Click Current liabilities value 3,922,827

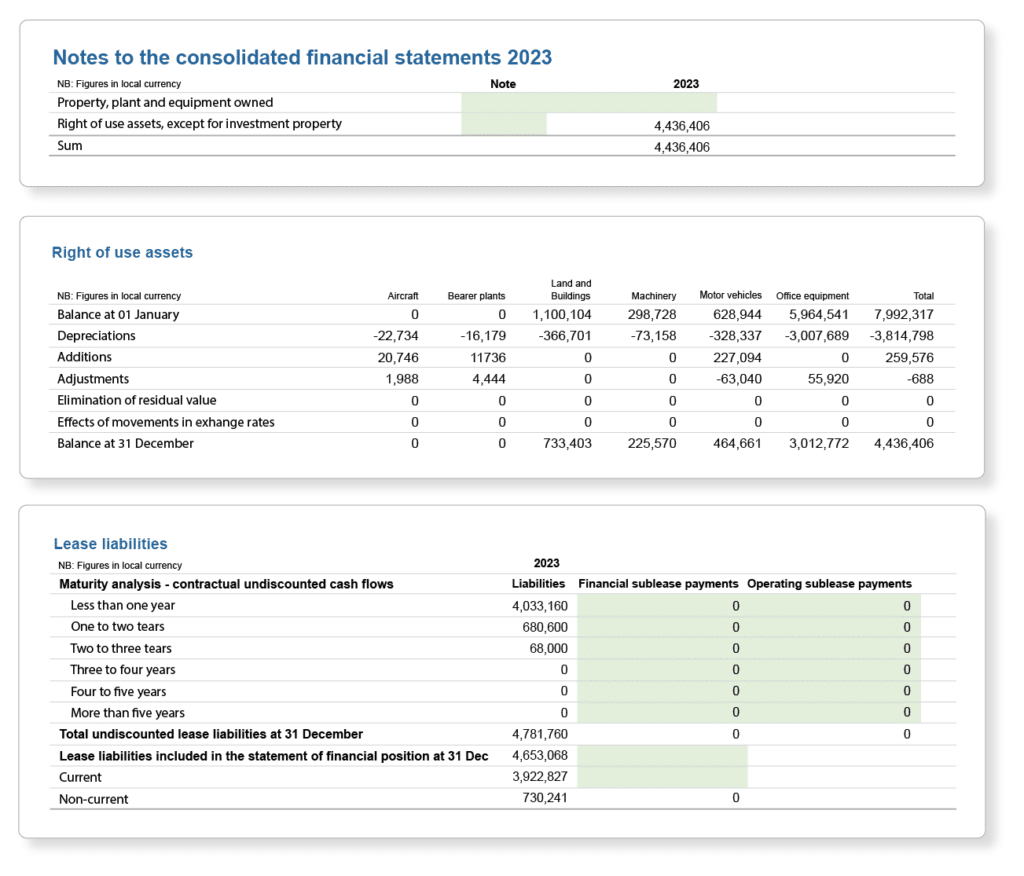[540, 777]
